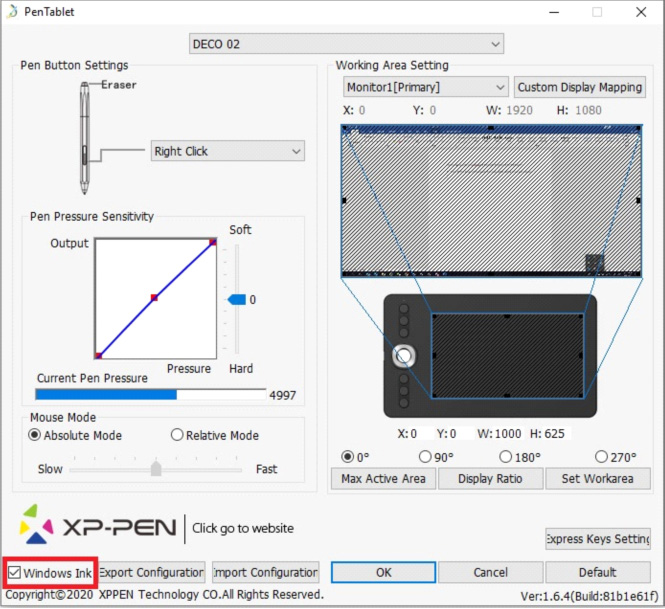Expand the Right Click pen button dropdown

(227, 151)
